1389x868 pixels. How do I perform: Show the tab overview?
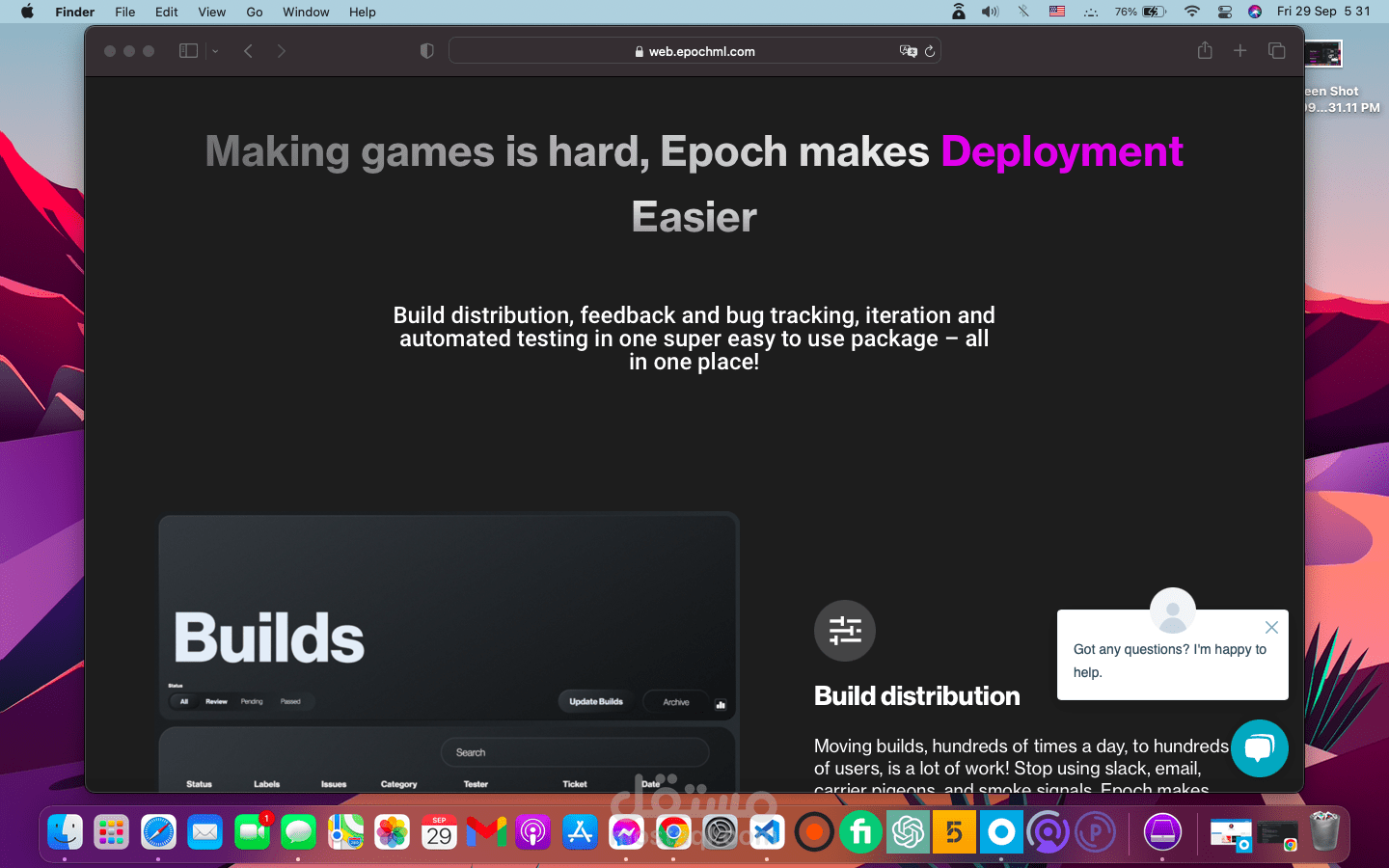pyautogui.click(x=1276, y=50)
